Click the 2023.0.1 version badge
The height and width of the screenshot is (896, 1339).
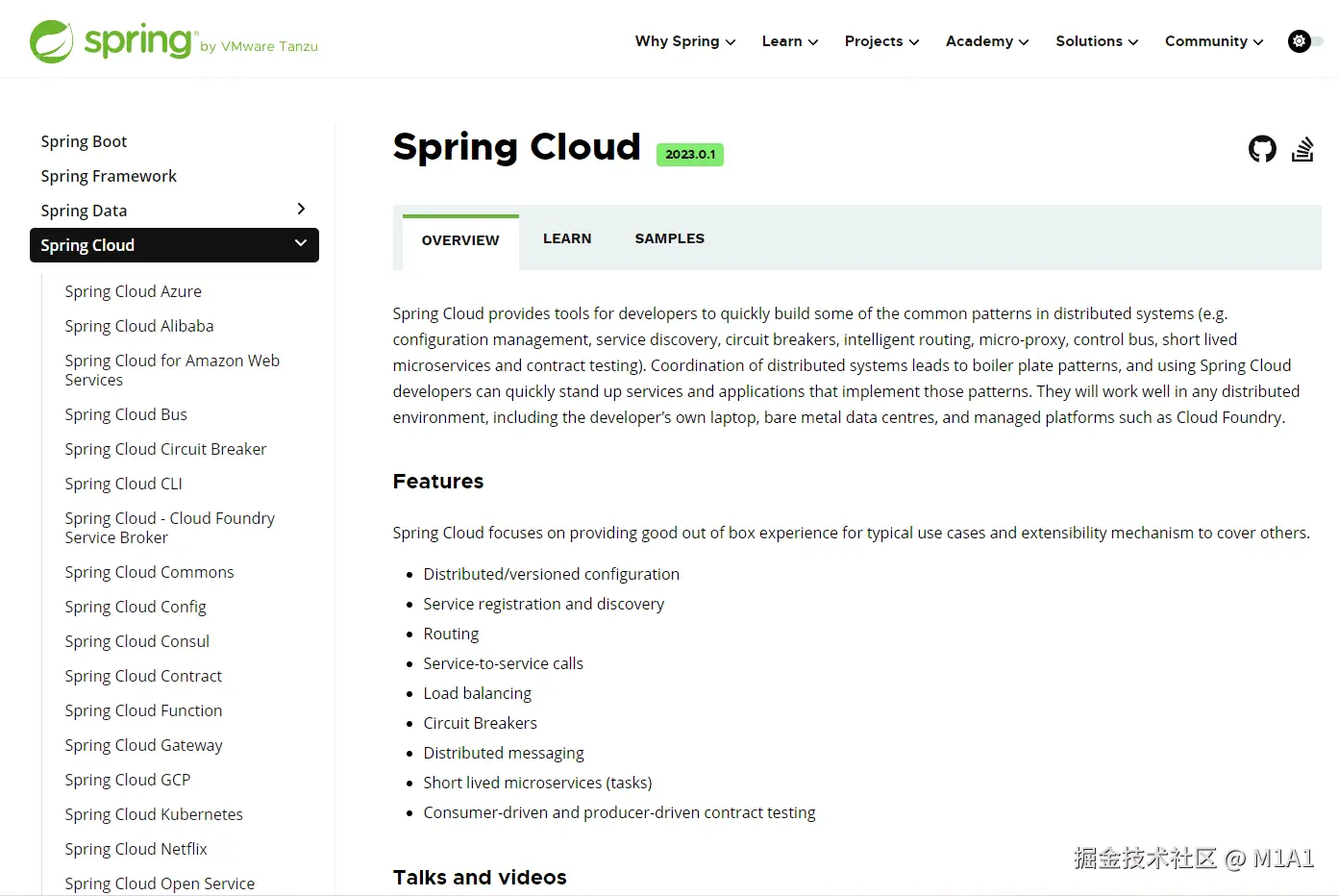[690, 155]
